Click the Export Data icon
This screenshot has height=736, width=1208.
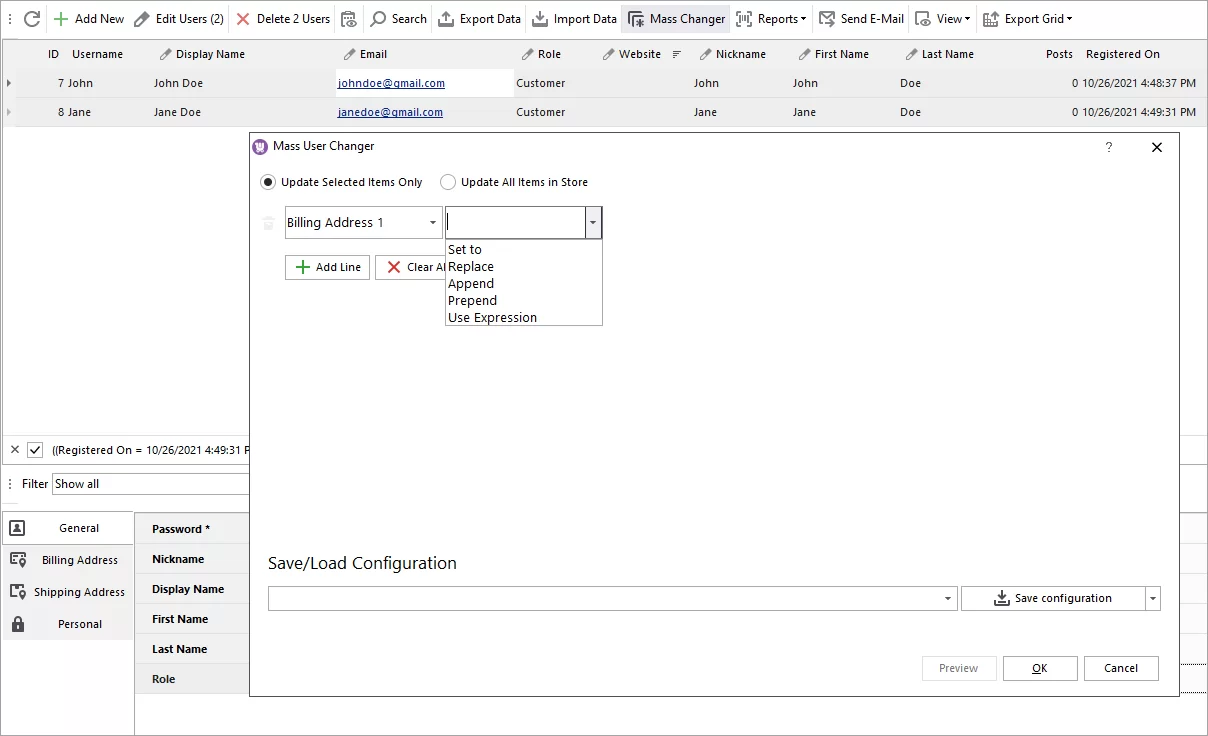pyautogui.click(x=479, y=18)
